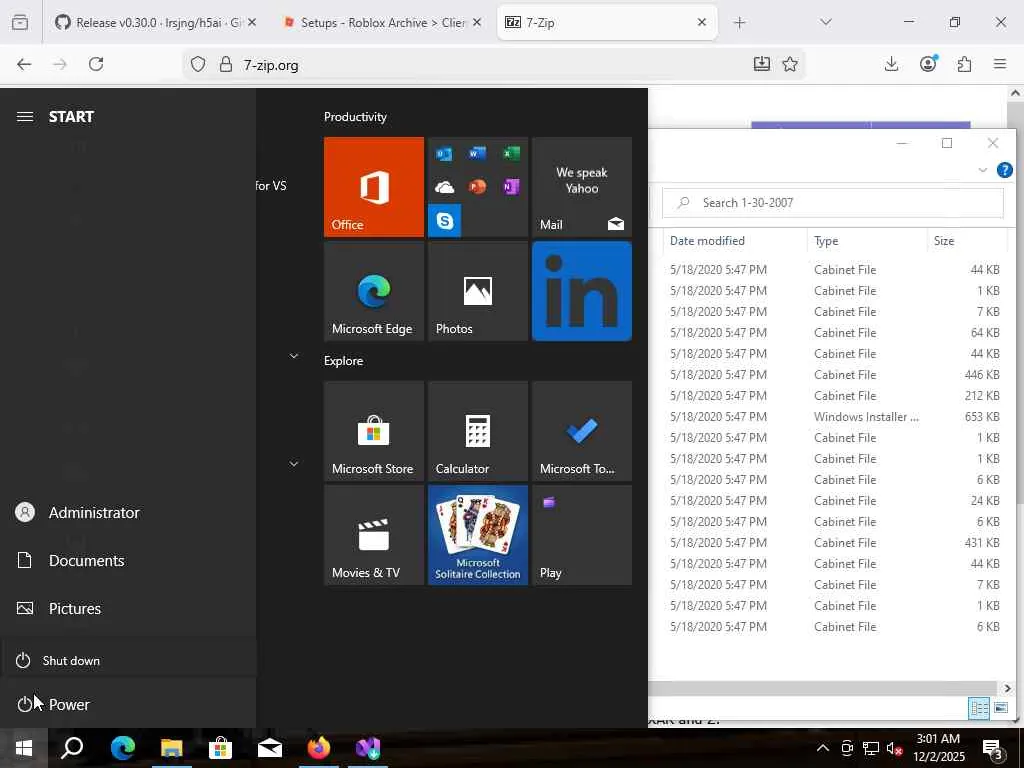Open taskbar Search
Viewport: 1024px width, 768px height.
point(72,748)
